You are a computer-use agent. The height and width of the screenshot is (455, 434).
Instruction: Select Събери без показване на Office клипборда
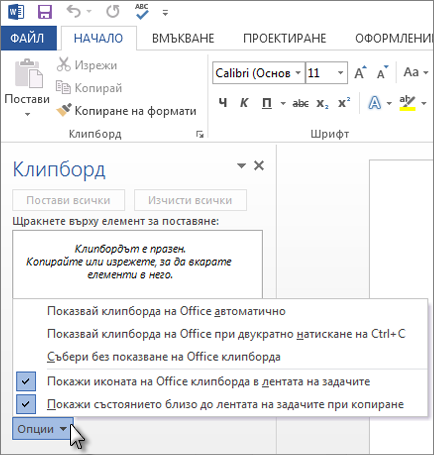[x=220, y=357]
